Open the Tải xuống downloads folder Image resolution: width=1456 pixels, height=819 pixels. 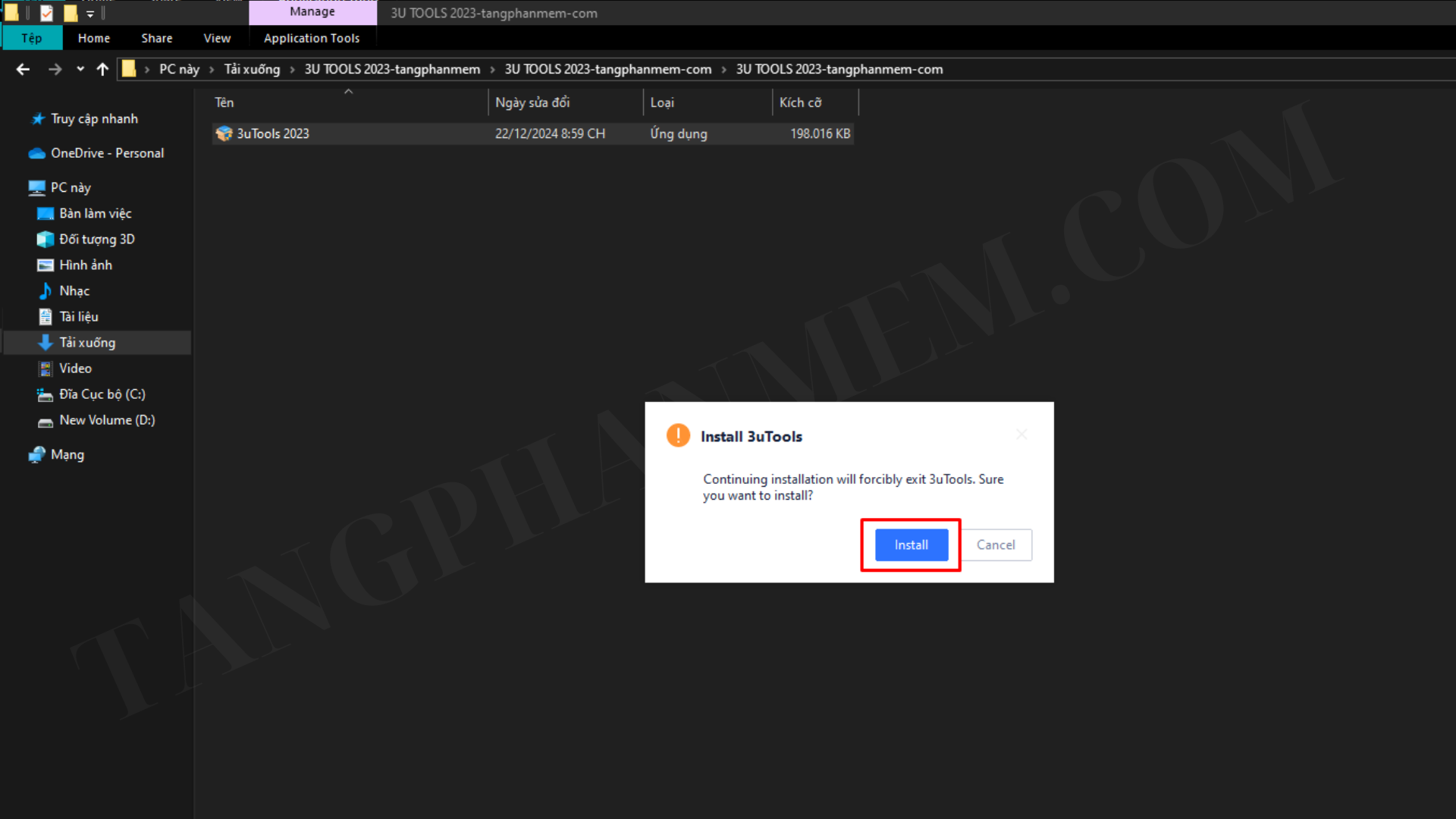tap(87, 342)
